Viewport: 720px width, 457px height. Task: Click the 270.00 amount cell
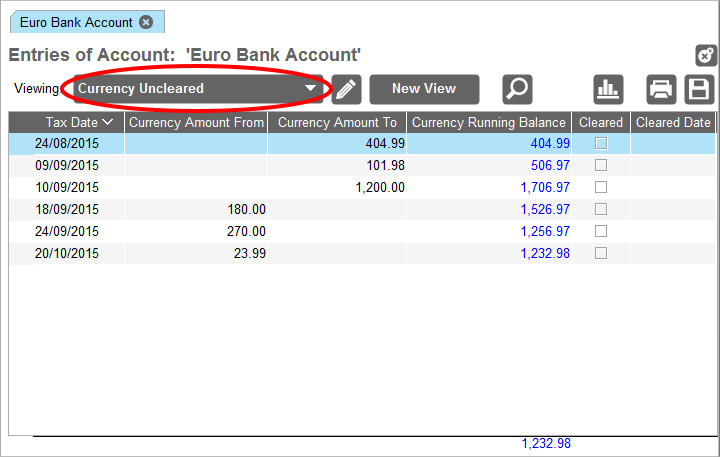coord(196,231)
